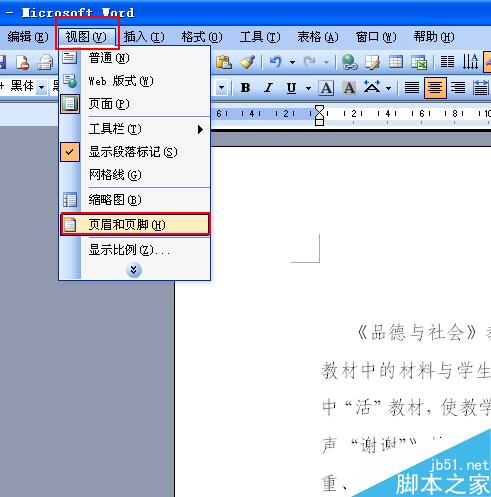Click the Insert Excel Worksheet icon

coord(419,62)
